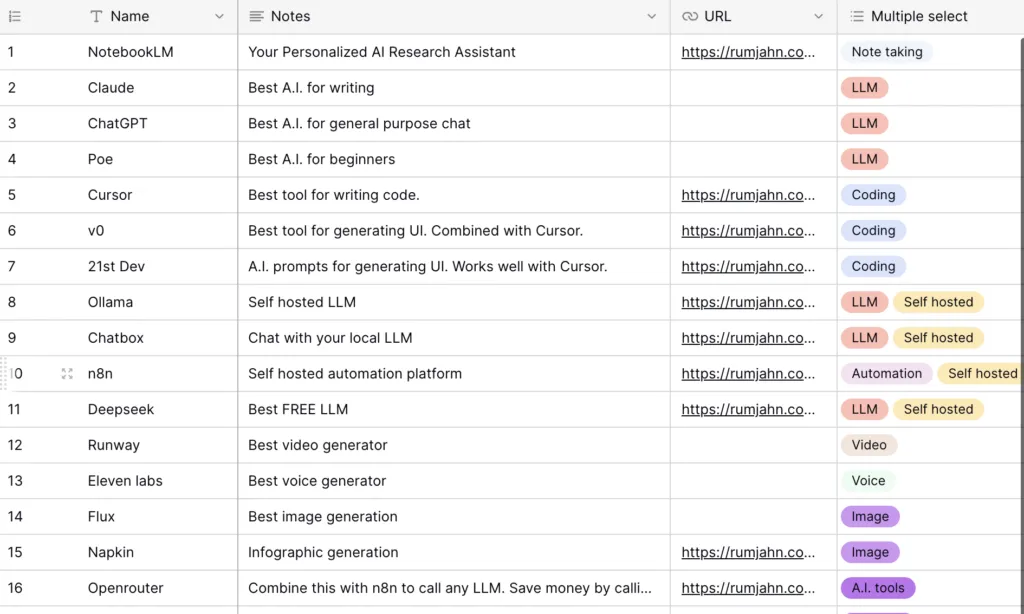Click the URL column link icon
This screenshot has height=614, width=1024.
[690, 17]
